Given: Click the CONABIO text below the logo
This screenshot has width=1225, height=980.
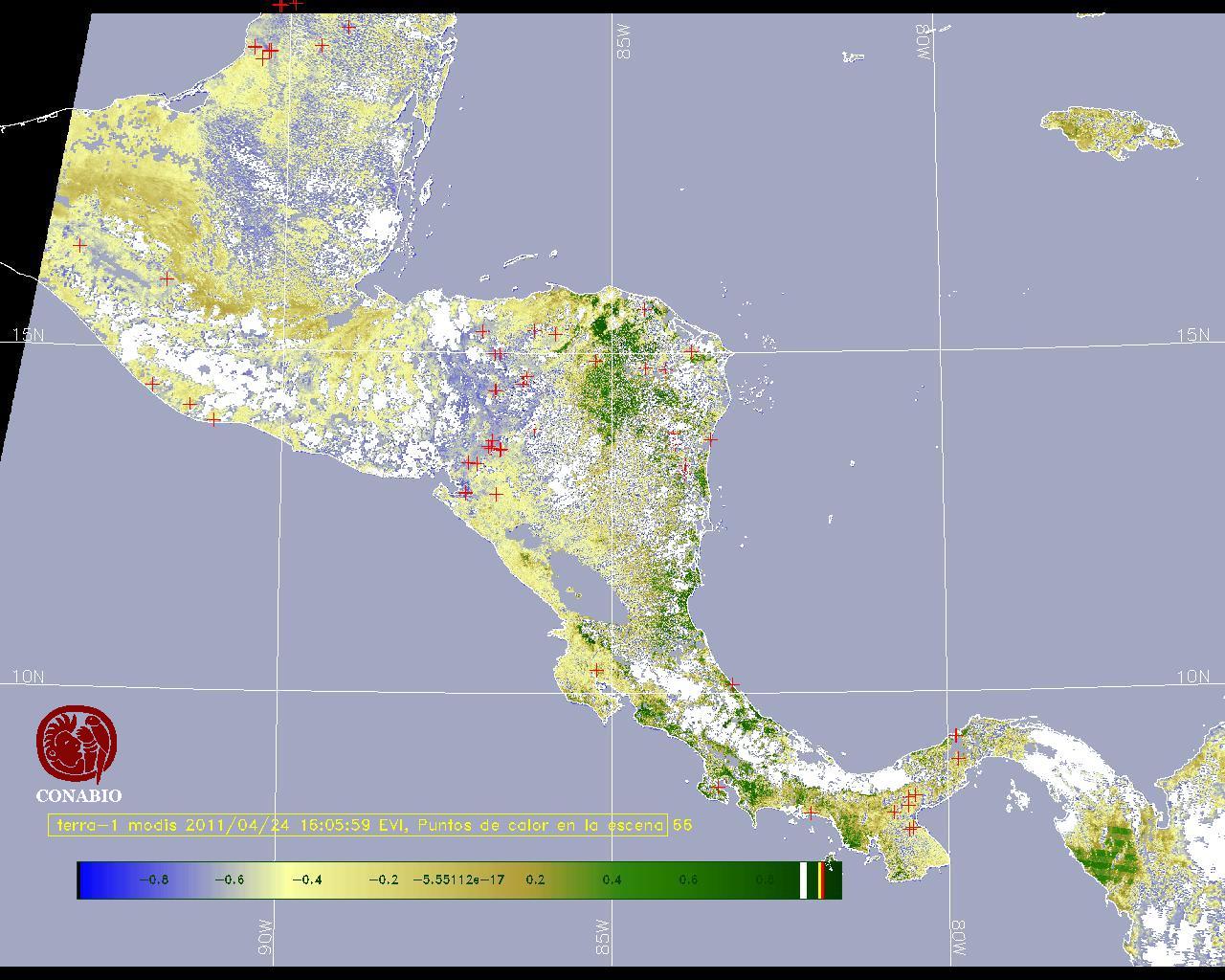Looking at the screenshot, I should point(78,795).
